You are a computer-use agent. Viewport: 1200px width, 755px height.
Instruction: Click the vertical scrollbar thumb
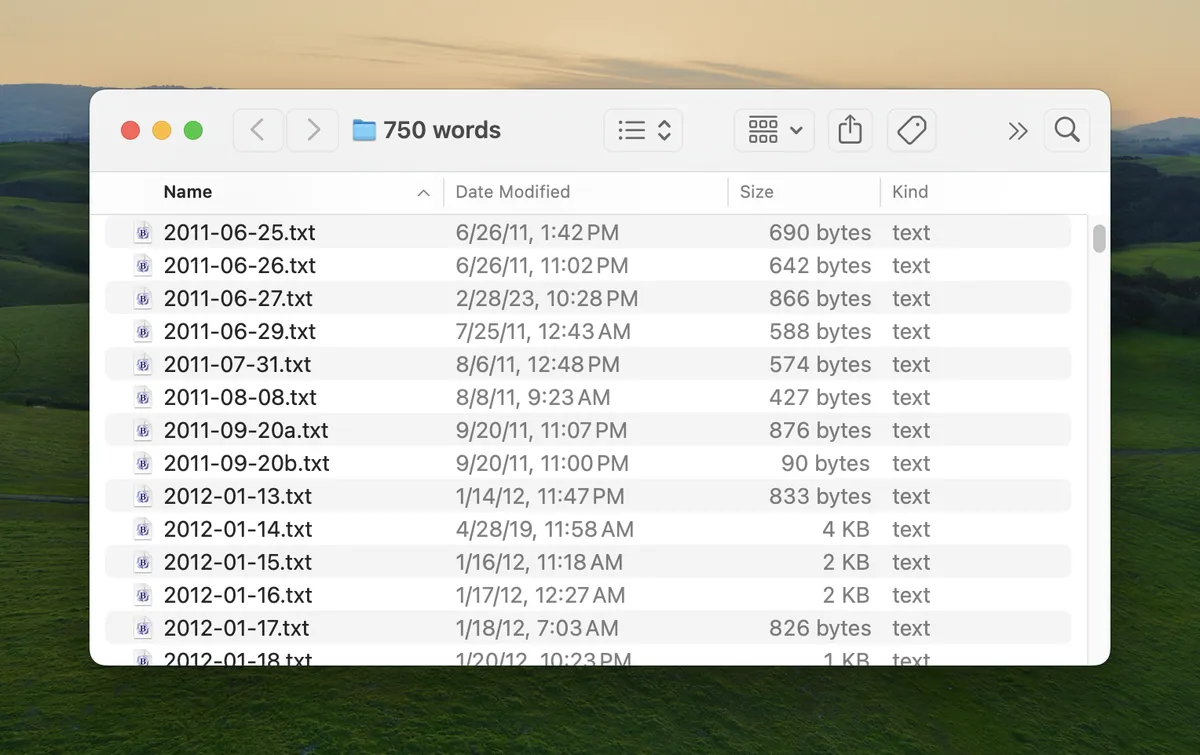[x=1099, y=239]
